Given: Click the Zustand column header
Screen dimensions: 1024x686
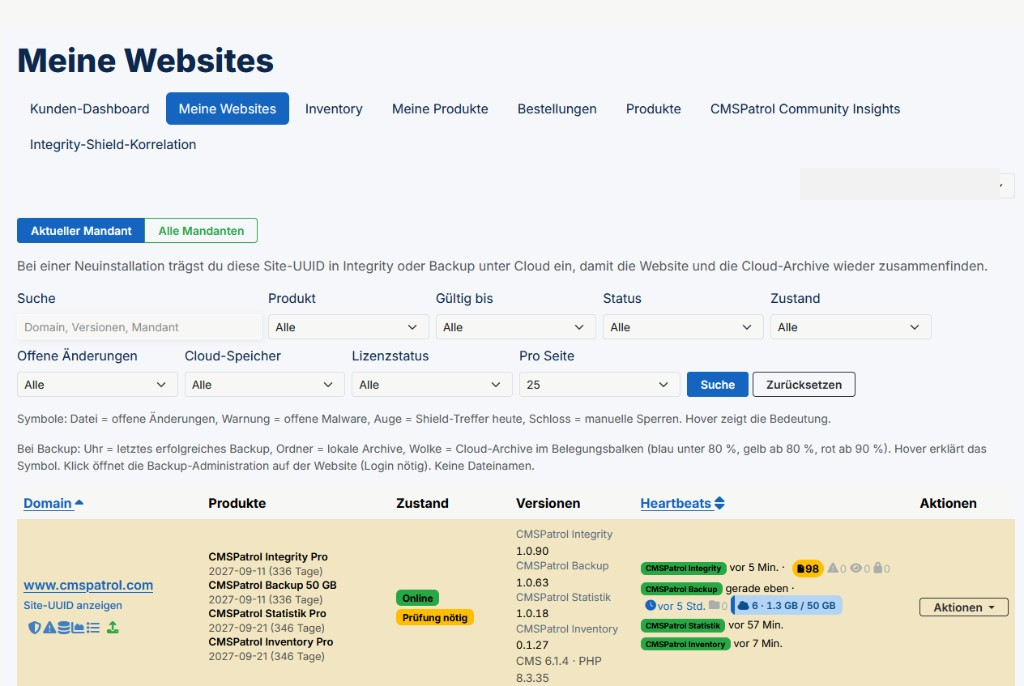Looking at the screenshot, I should 423,503.
